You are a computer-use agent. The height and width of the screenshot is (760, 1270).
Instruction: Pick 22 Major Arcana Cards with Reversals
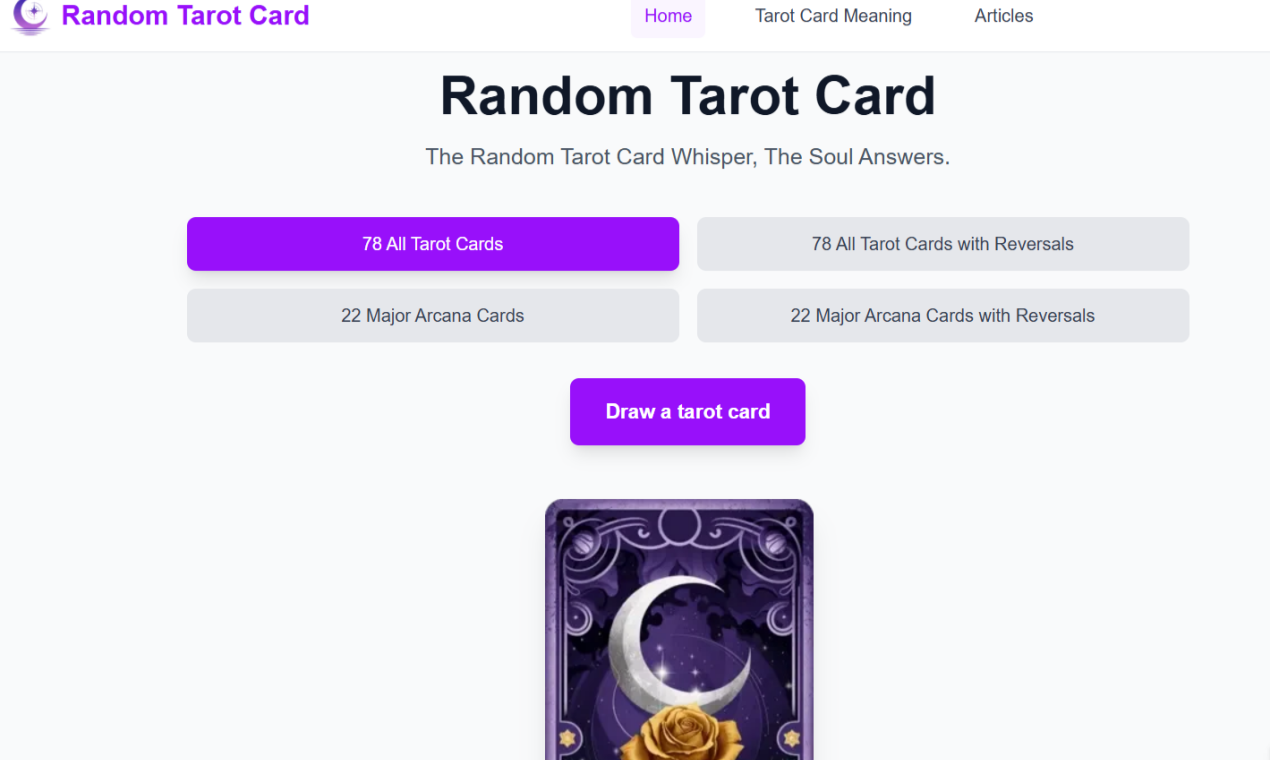(x=943, y=316)
